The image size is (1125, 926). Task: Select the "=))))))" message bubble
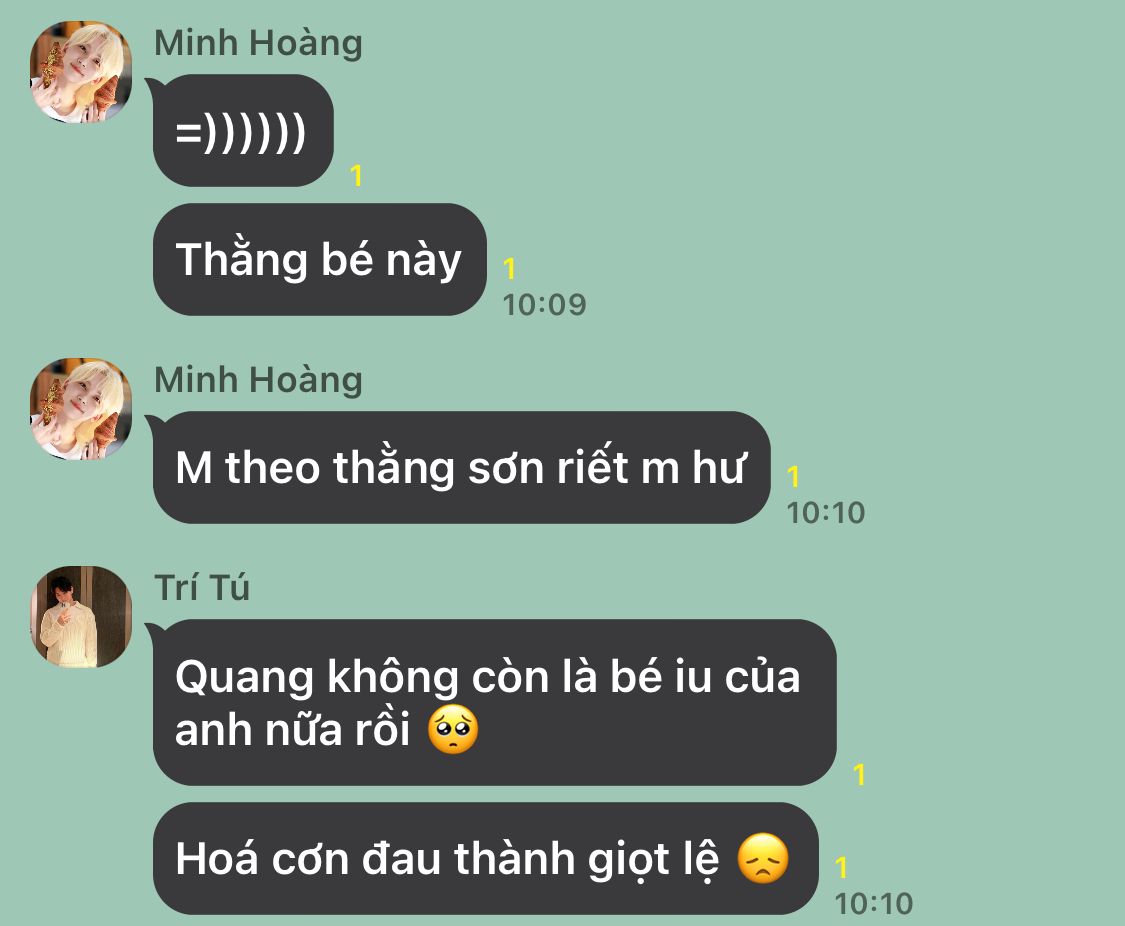pyautogui.click(x=243, y=131)
